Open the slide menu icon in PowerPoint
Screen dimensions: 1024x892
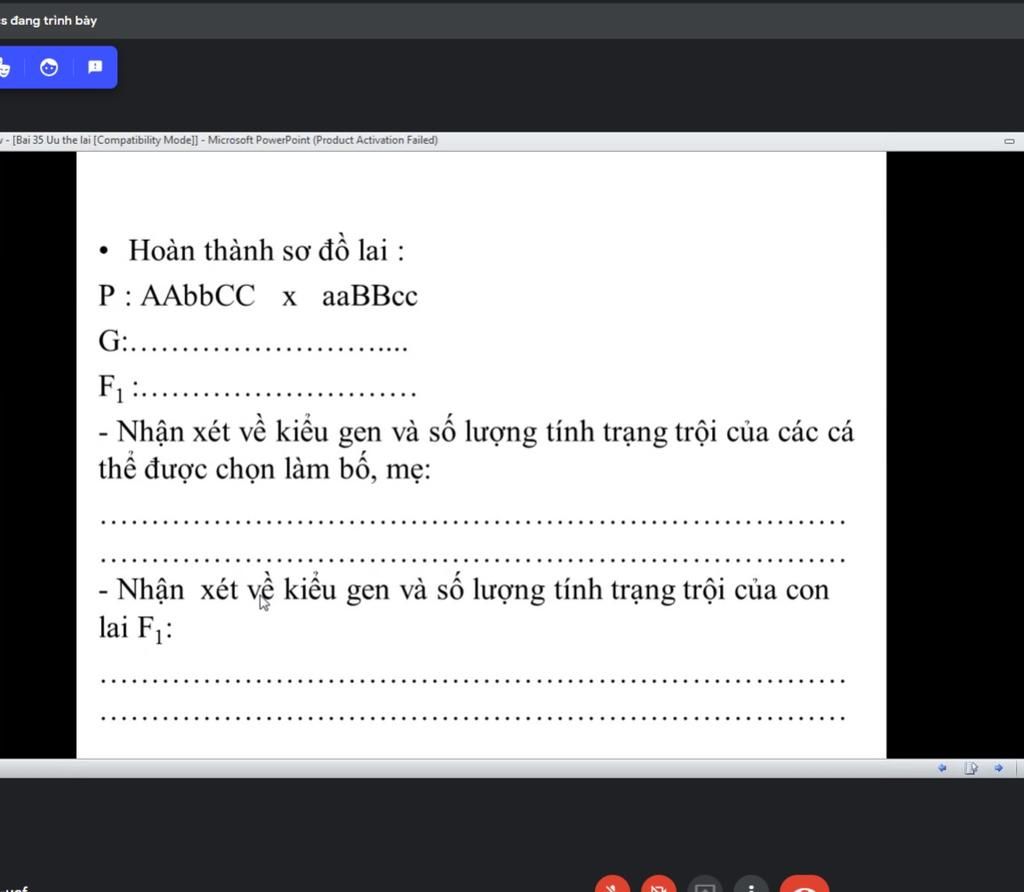[971, 768]
